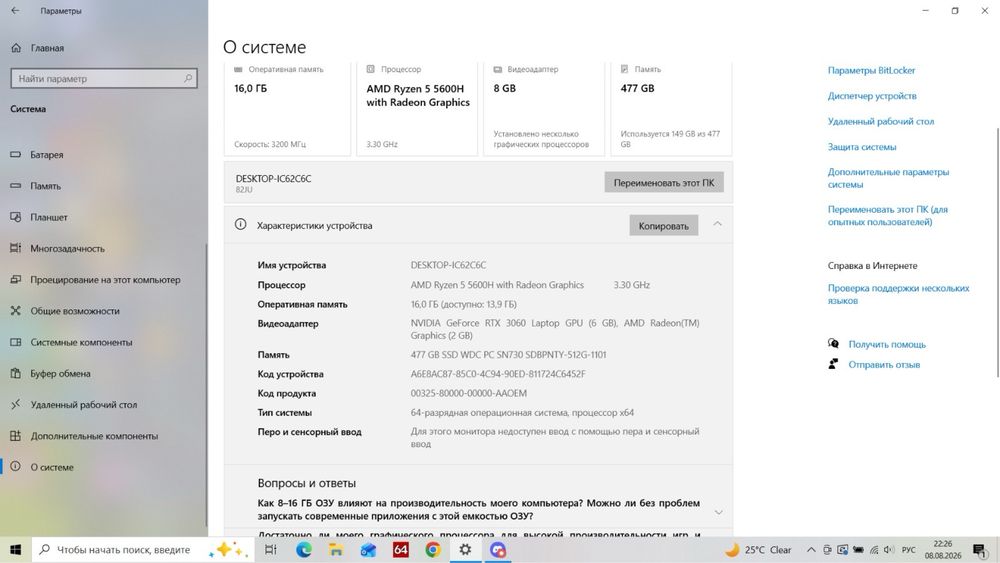Click the Отправить отзыв feedback icon
The height and width of the screenshot is (563, 1000).
pyautogui.click(x=833, y=364)
